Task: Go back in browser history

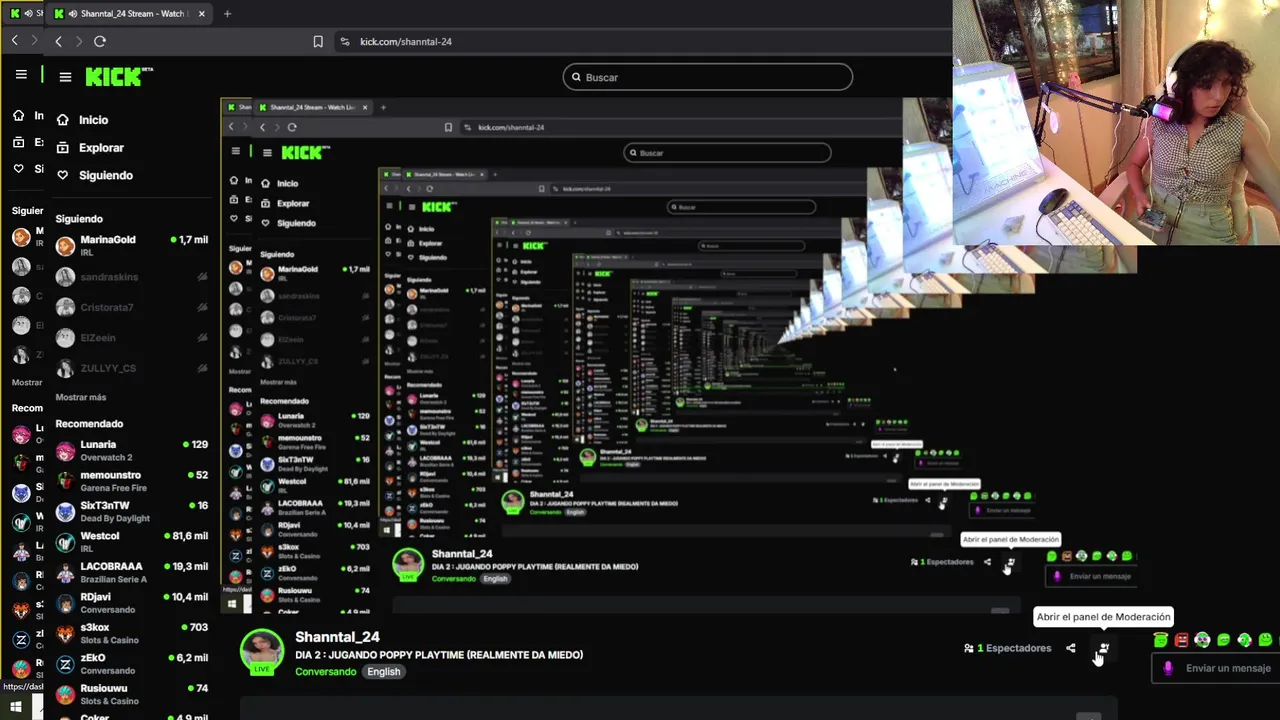Action: [x=58, y=41]
